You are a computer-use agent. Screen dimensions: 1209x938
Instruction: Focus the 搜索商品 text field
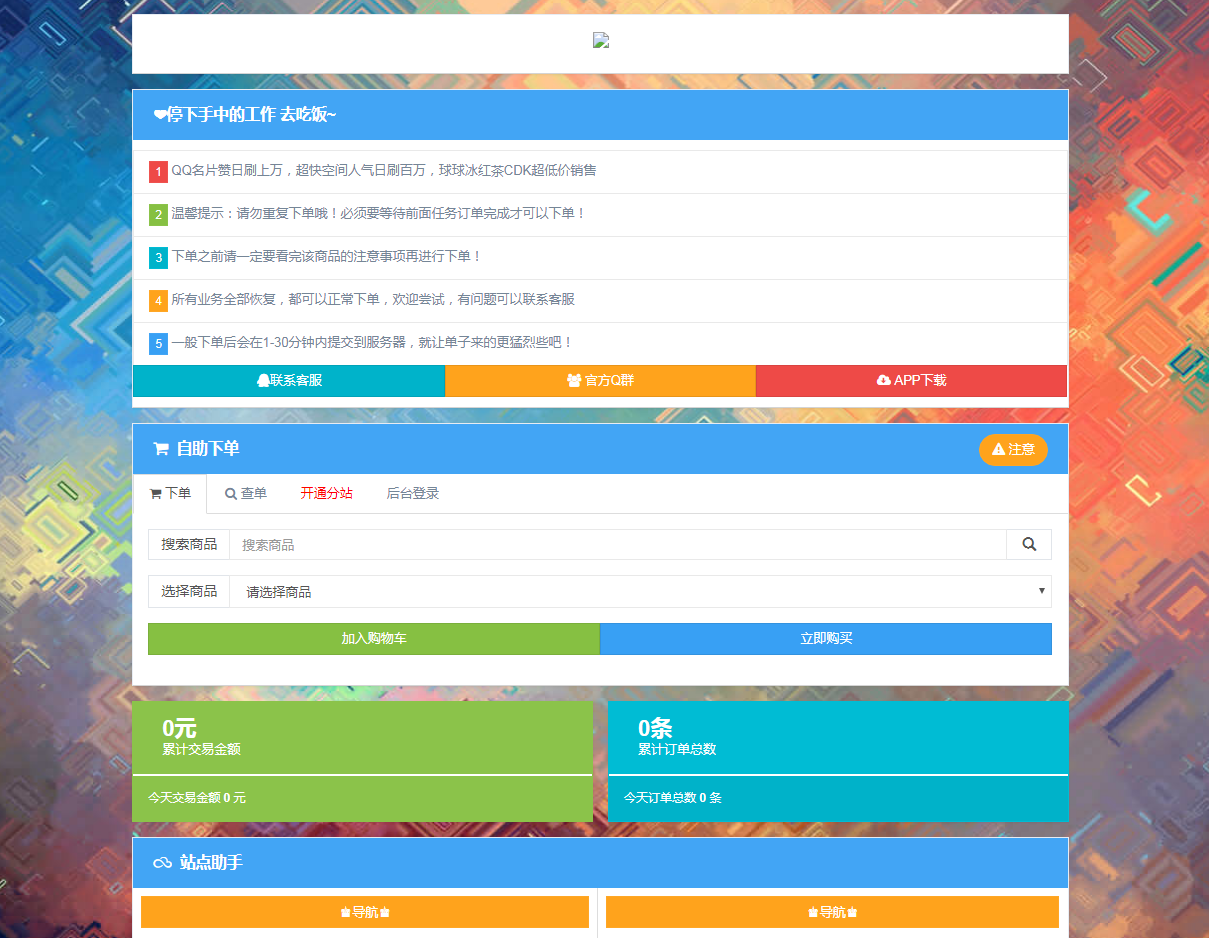click(x=618, y=545)
